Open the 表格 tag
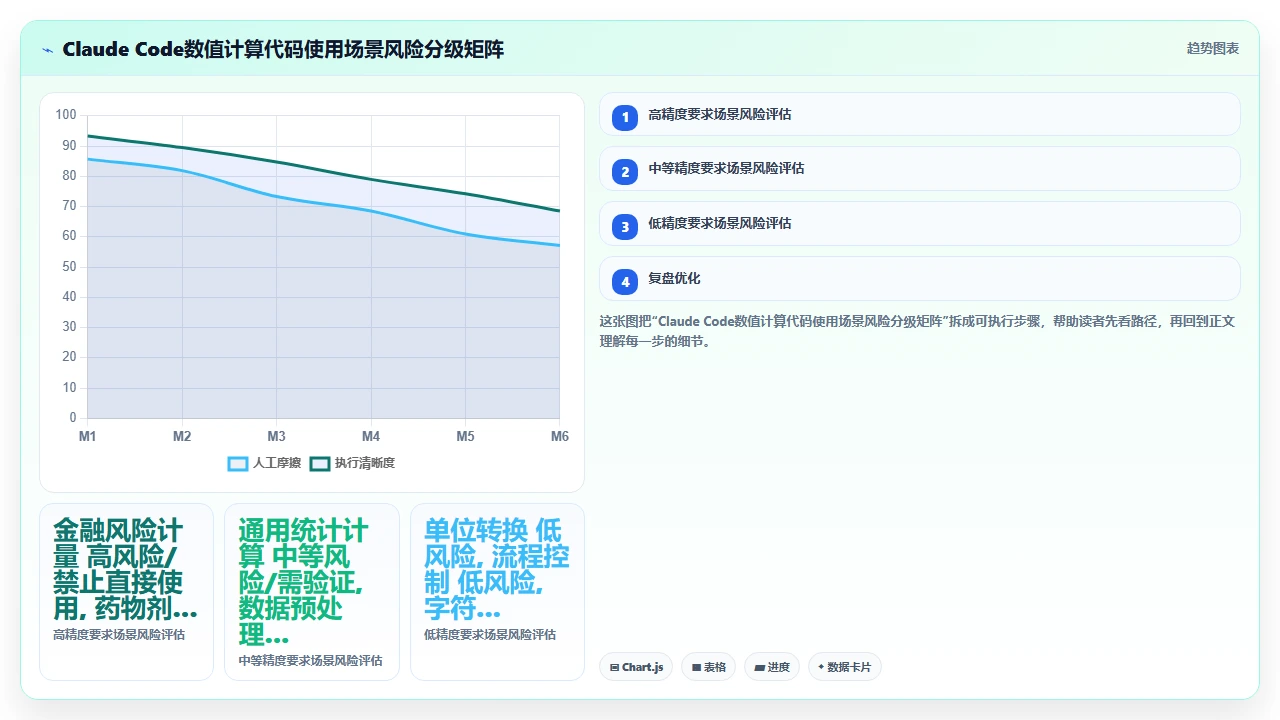Viewport: 1280px width, 720px height. click(708, 667)
